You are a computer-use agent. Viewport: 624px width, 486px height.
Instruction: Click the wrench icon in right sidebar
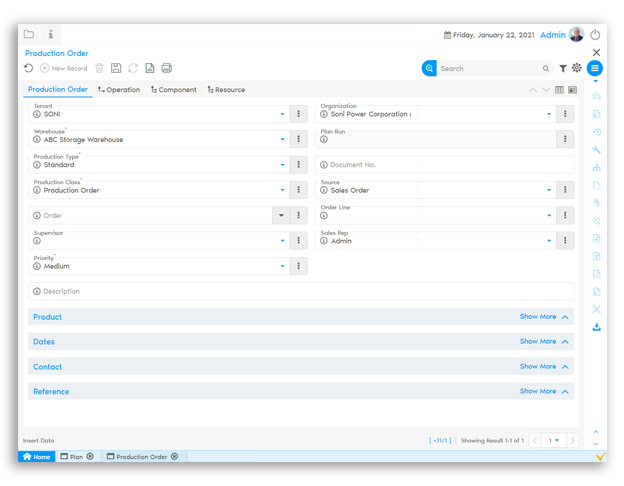click(597, 150)
